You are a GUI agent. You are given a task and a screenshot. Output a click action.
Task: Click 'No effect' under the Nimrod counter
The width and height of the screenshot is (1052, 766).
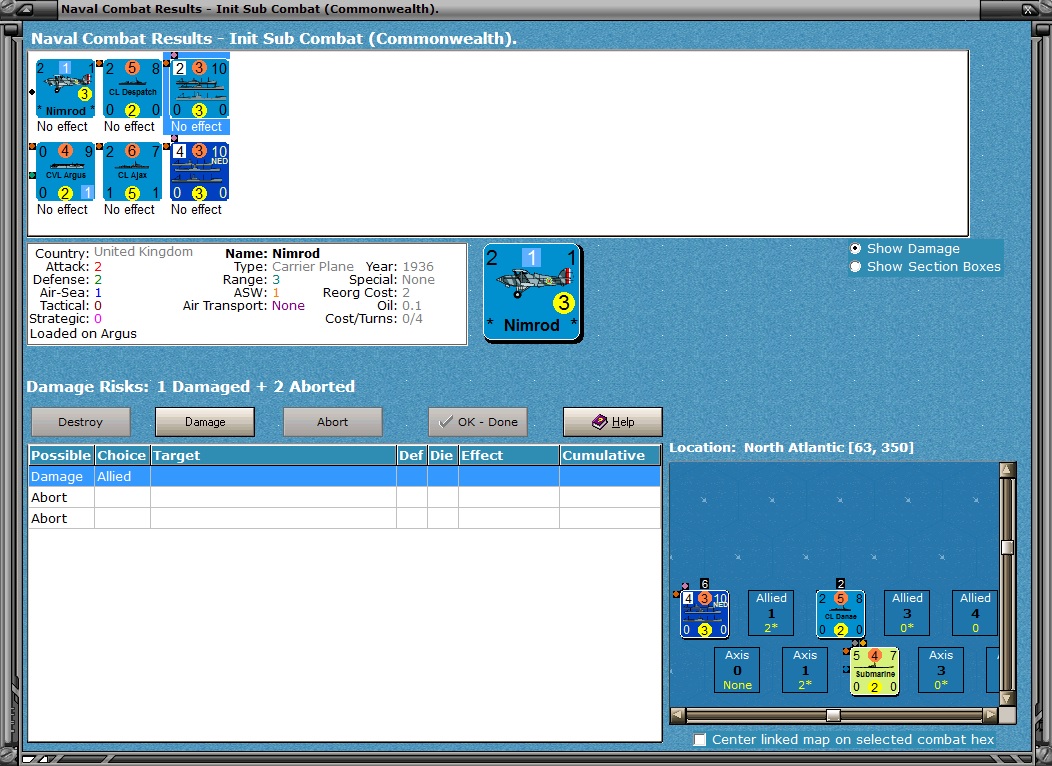tap(62, 127)
